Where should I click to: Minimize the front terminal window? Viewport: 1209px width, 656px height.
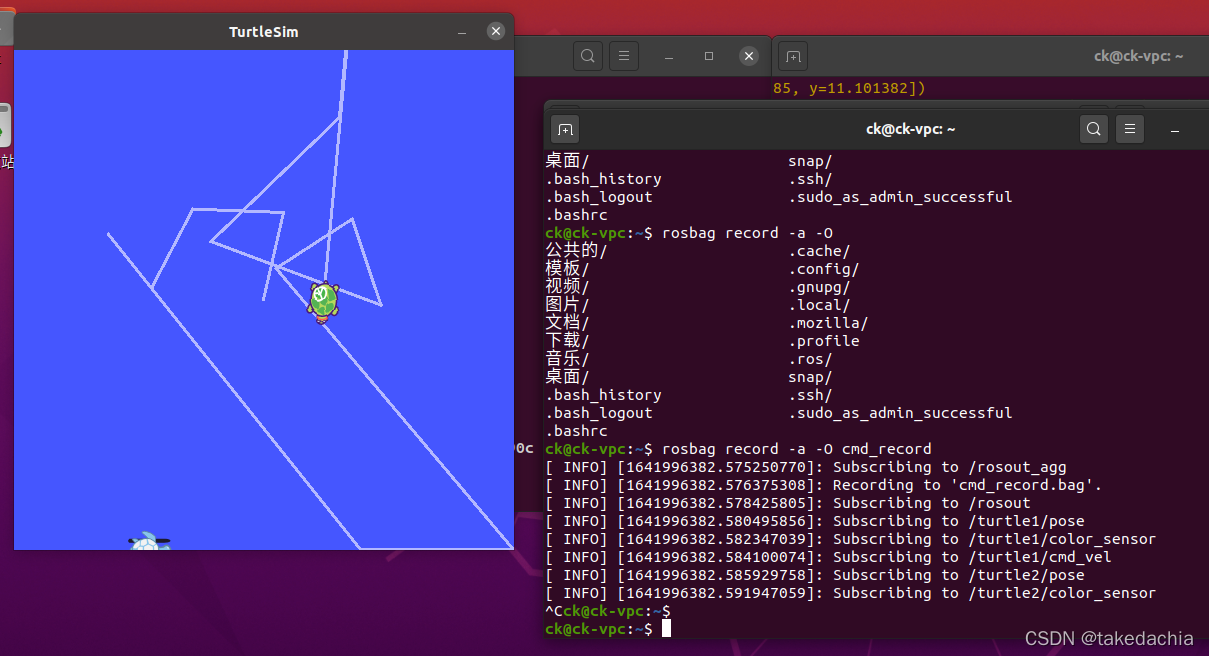coord(1174,129)
